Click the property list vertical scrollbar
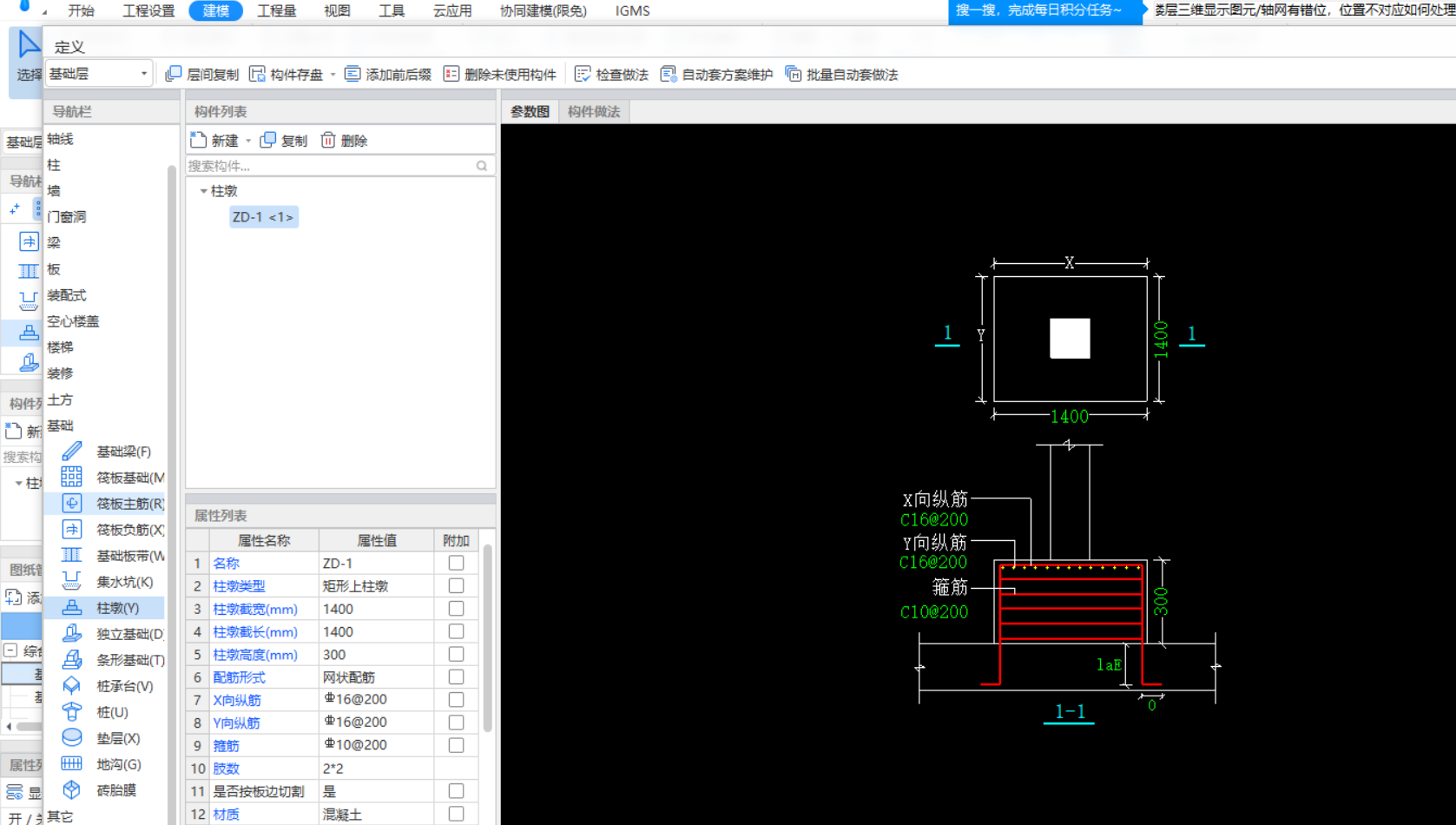Viewport: 1456px width, 825px height. [x=487, y=638]
